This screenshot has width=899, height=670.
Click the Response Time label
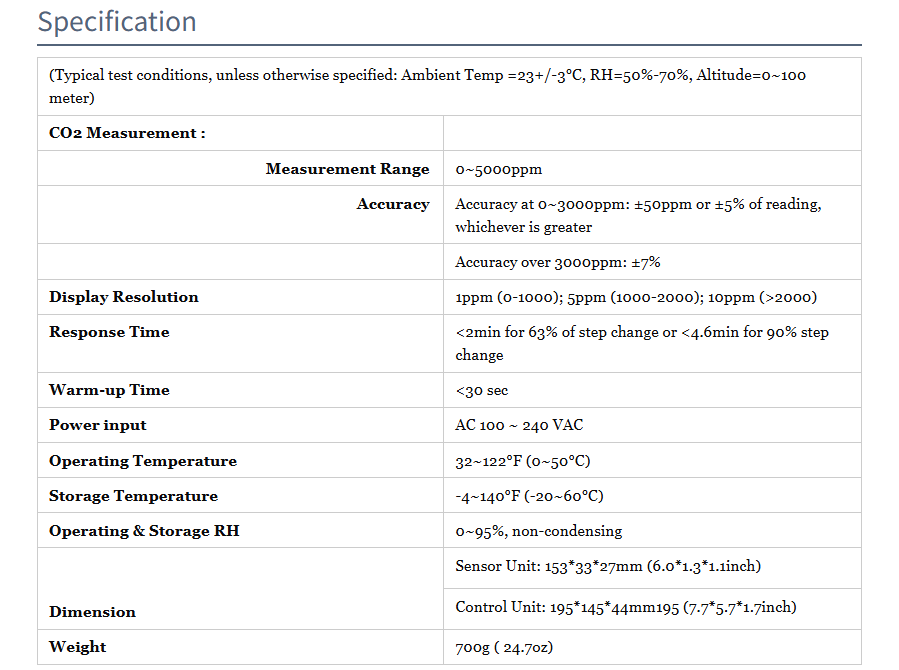(109, 332)
